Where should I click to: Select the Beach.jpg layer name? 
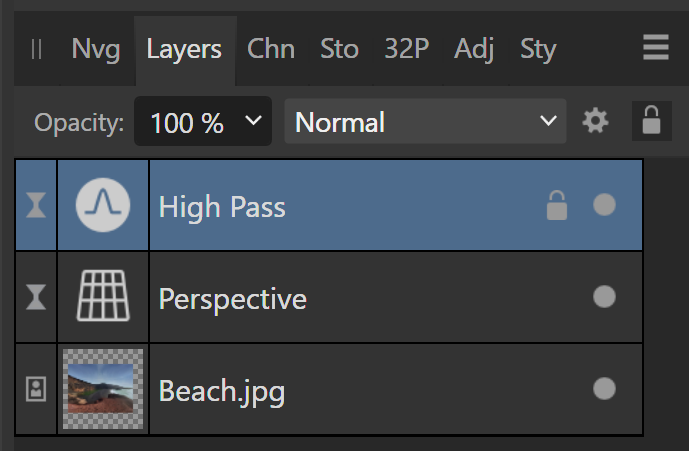pos(222,390)
